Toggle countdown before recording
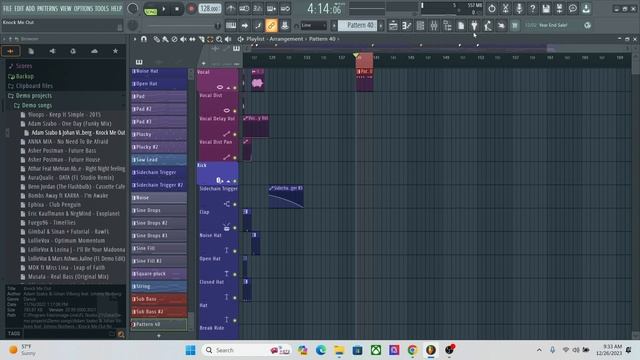Screen dimensions: 640x360 [258, 9]
